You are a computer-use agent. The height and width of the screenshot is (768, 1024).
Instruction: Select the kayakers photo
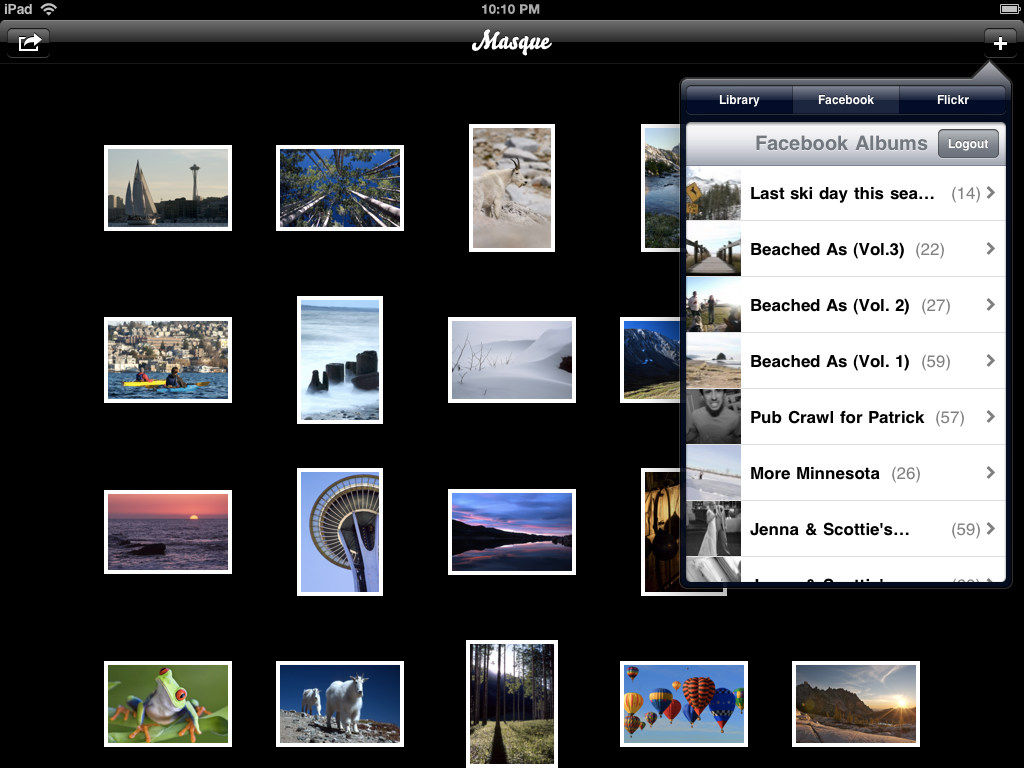(168, 360)
